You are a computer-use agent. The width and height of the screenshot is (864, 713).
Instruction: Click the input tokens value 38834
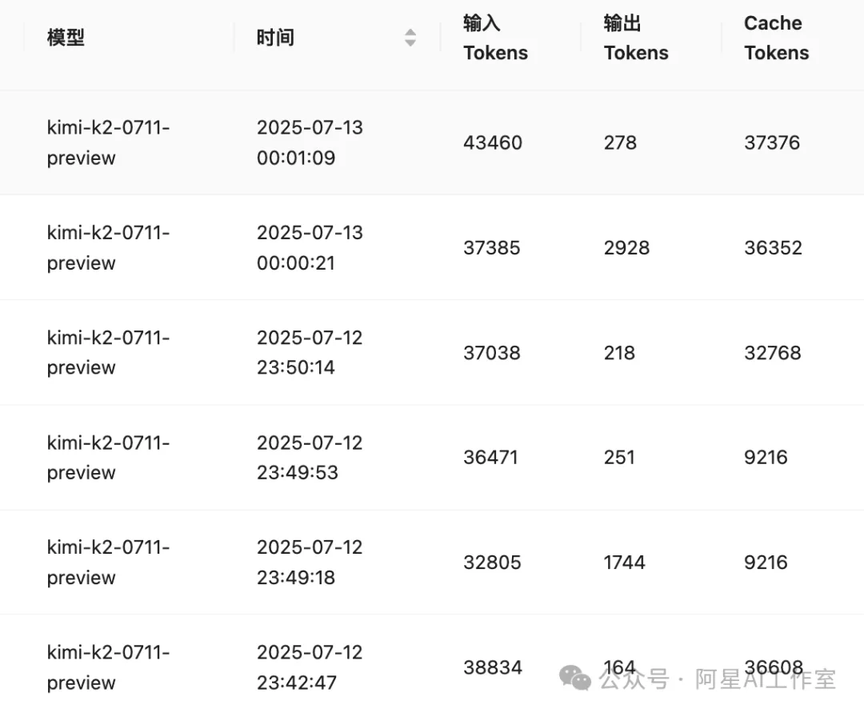tap(493, 668)
